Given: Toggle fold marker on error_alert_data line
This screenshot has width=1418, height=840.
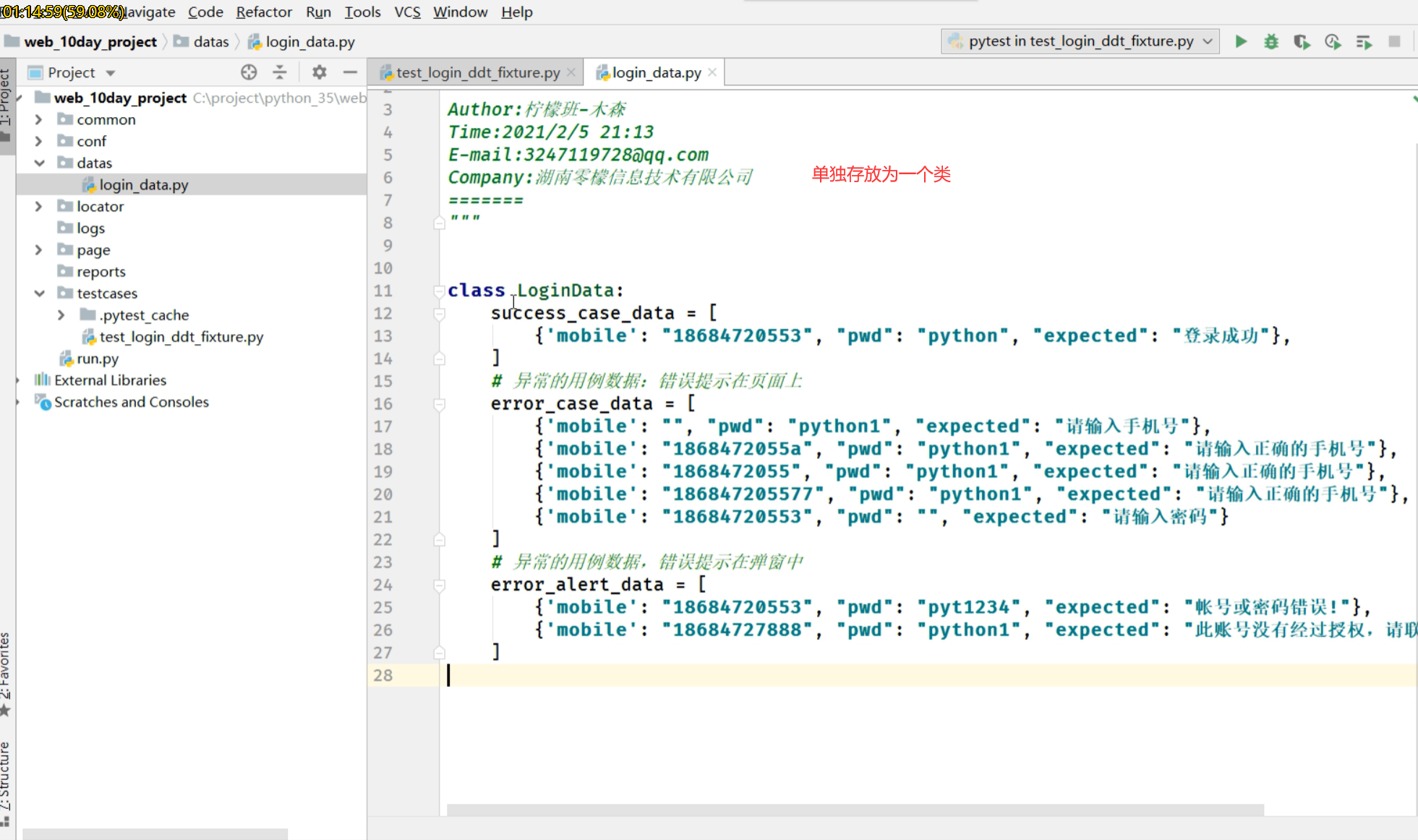Looking at the screenshot, I should (x=439, y=585).
